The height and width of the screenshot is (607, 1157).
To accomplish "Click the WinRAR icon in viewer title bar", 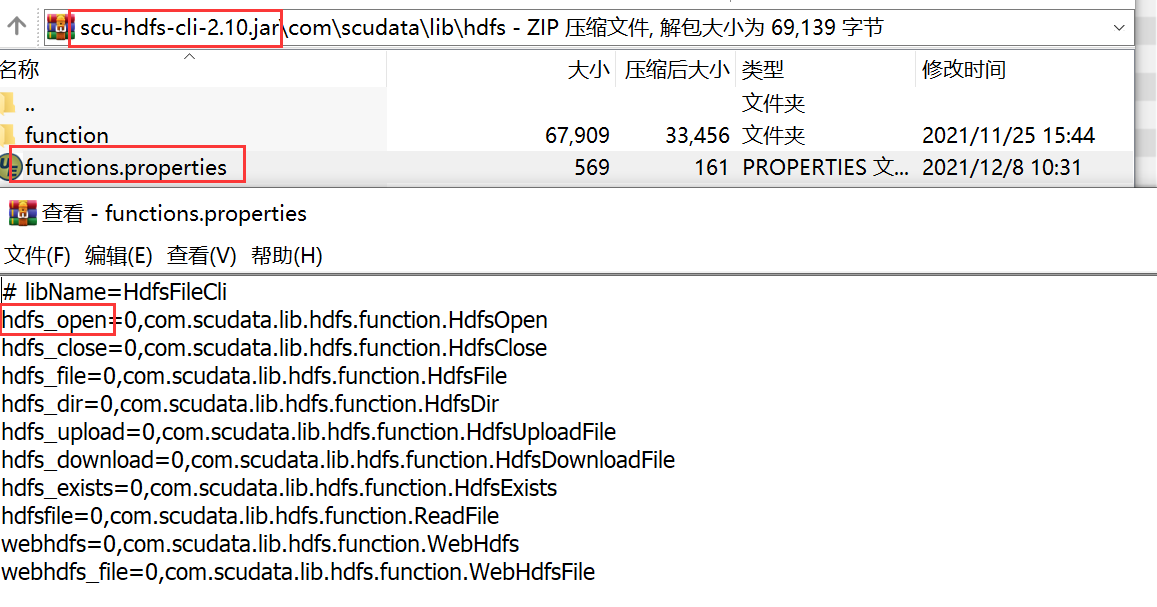I will [x=22, y=213].
